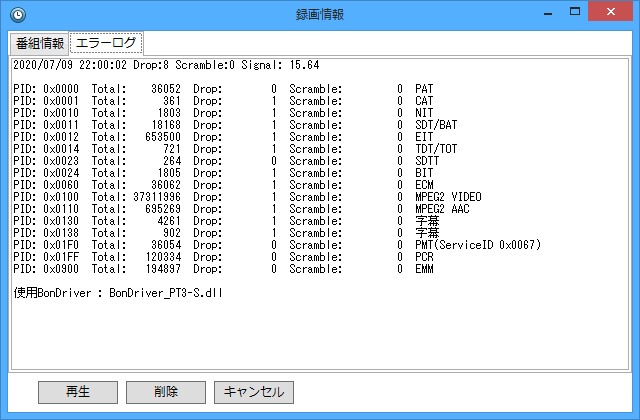Click the PID 0x0130 字幕 row

(x=226, y=221)
